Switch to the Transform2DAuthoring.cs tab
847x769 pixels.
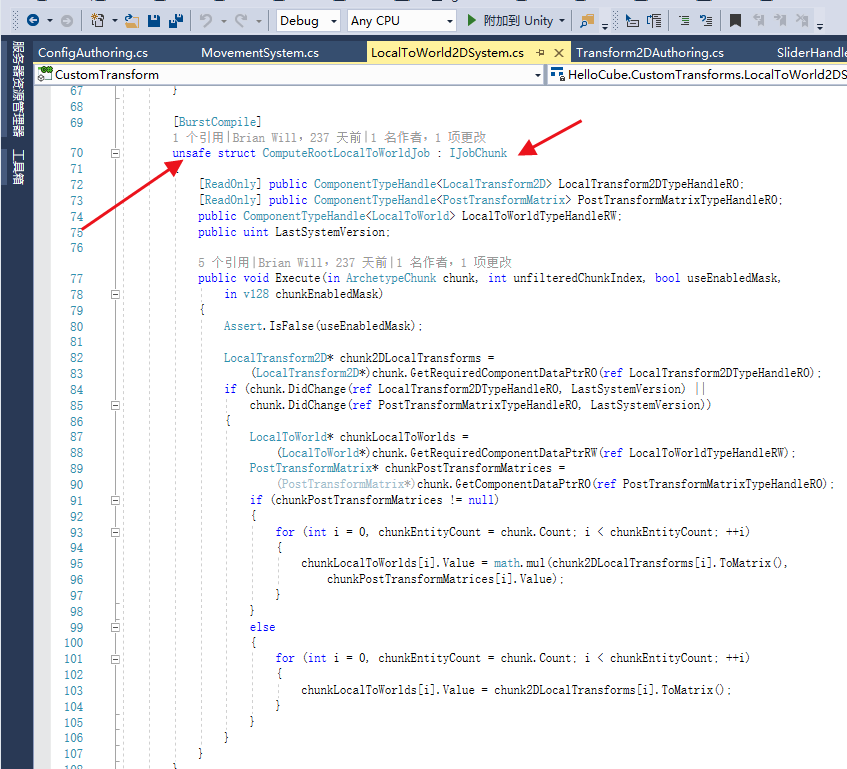650,52
